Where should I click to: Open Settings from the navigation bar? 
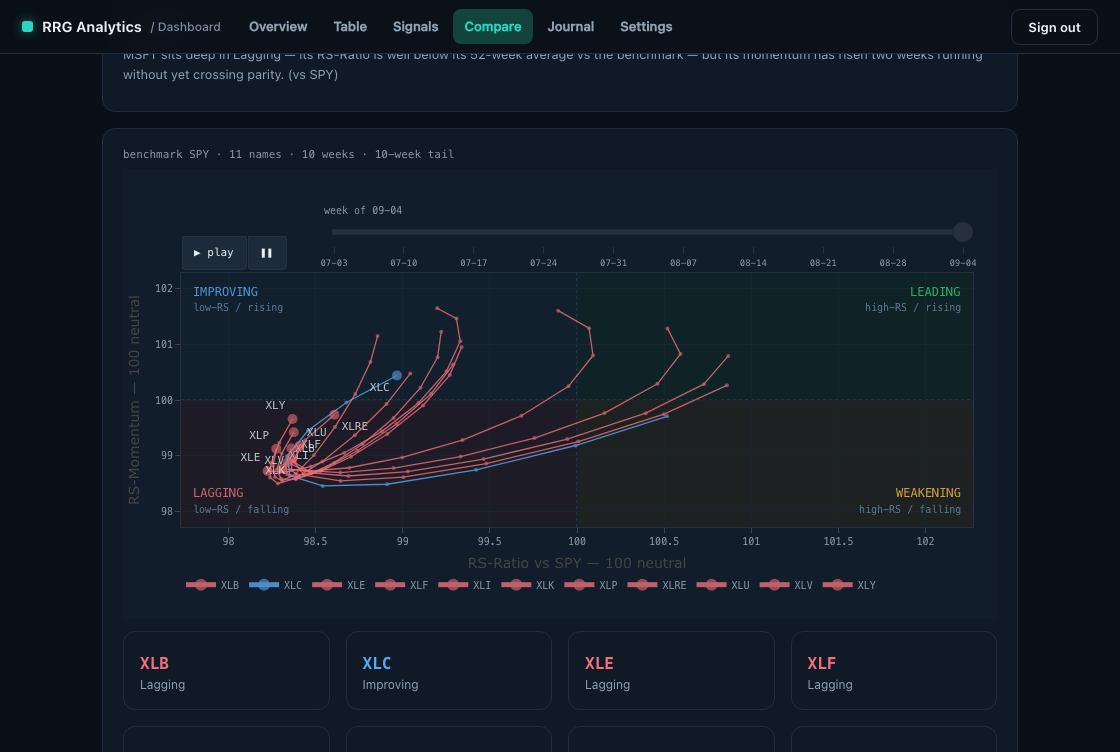click(x=646, y=26)
